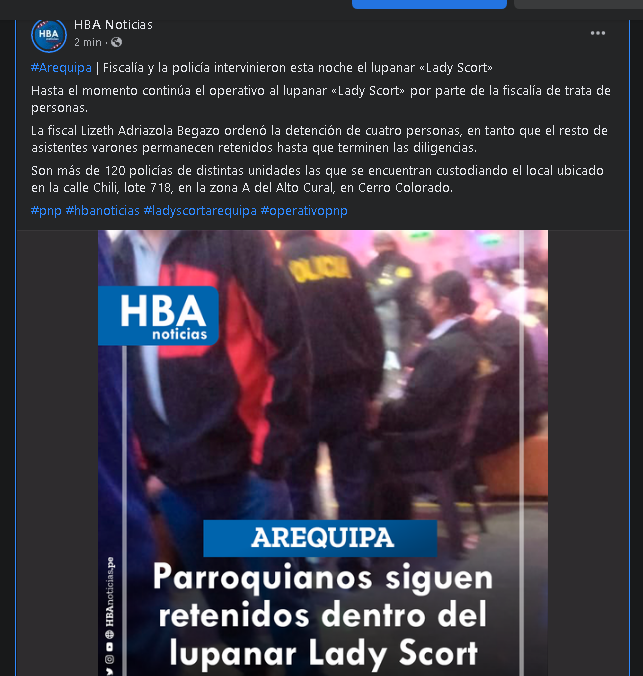Open the #operativopnp hashtag
Image resolution: width=643 pixels, height=676 pixels.
coord(304,211)
